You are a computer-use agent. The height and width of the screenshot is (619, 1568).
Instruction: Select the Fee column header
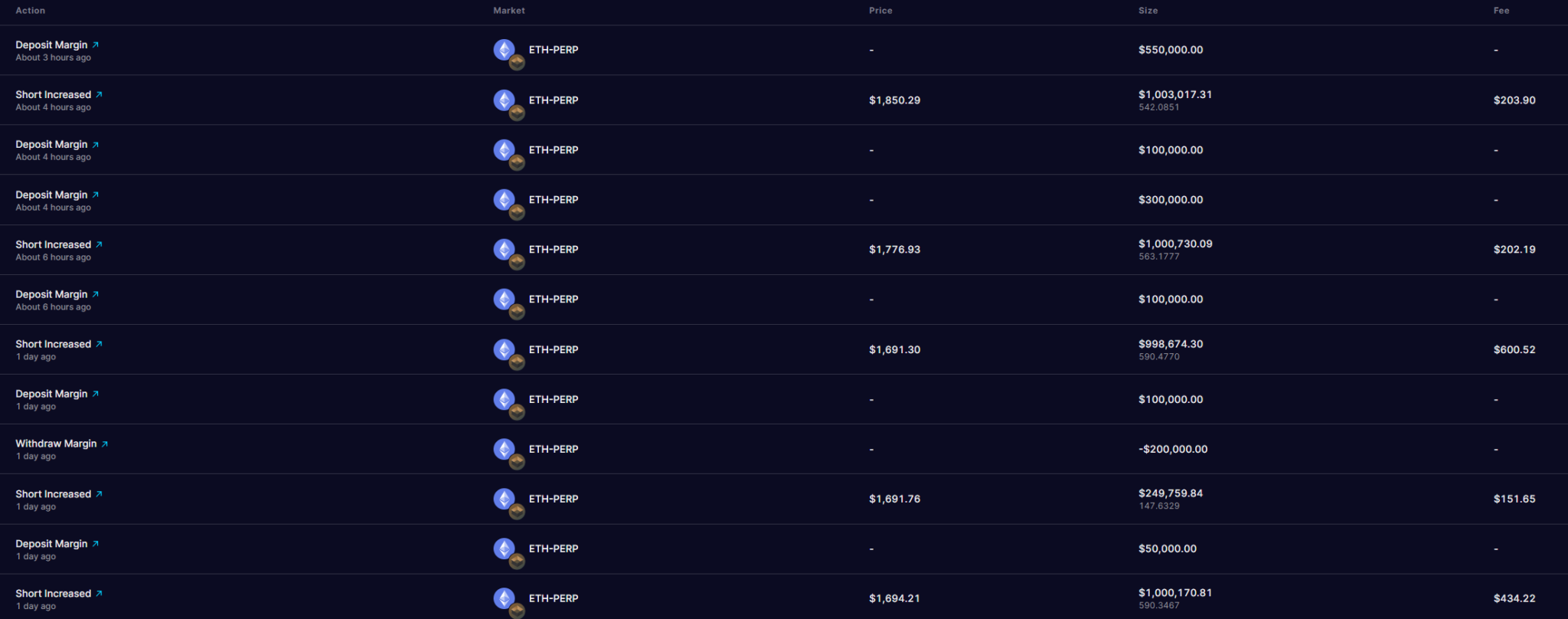(1501, 11)
